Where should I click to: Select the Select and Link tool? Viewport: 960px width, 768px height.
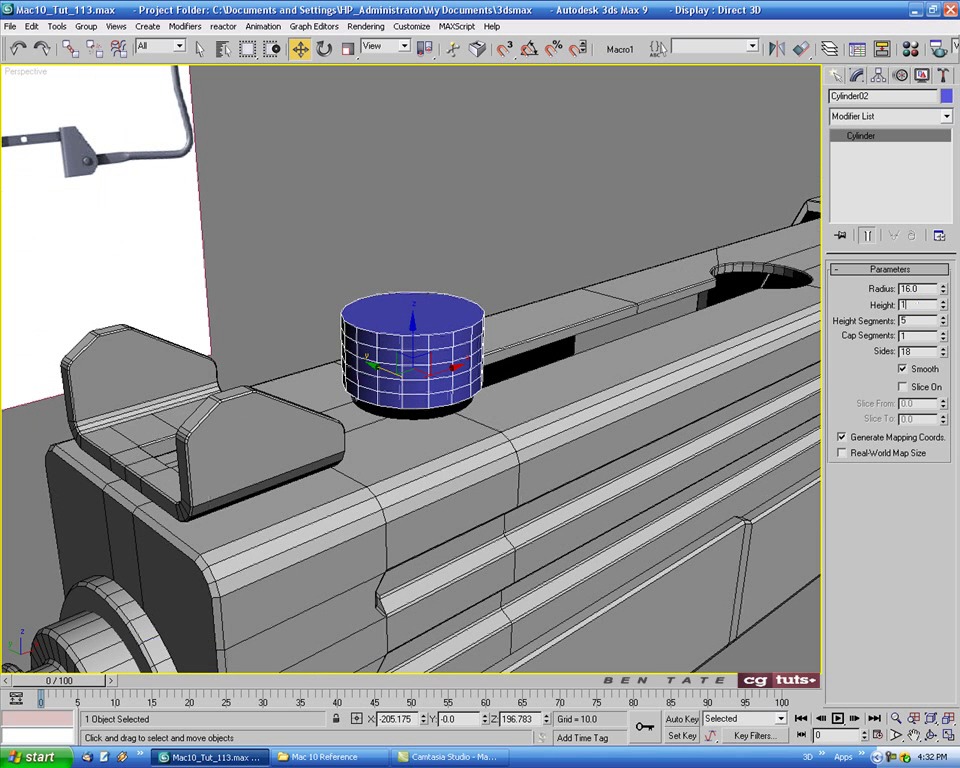[70, 48]
